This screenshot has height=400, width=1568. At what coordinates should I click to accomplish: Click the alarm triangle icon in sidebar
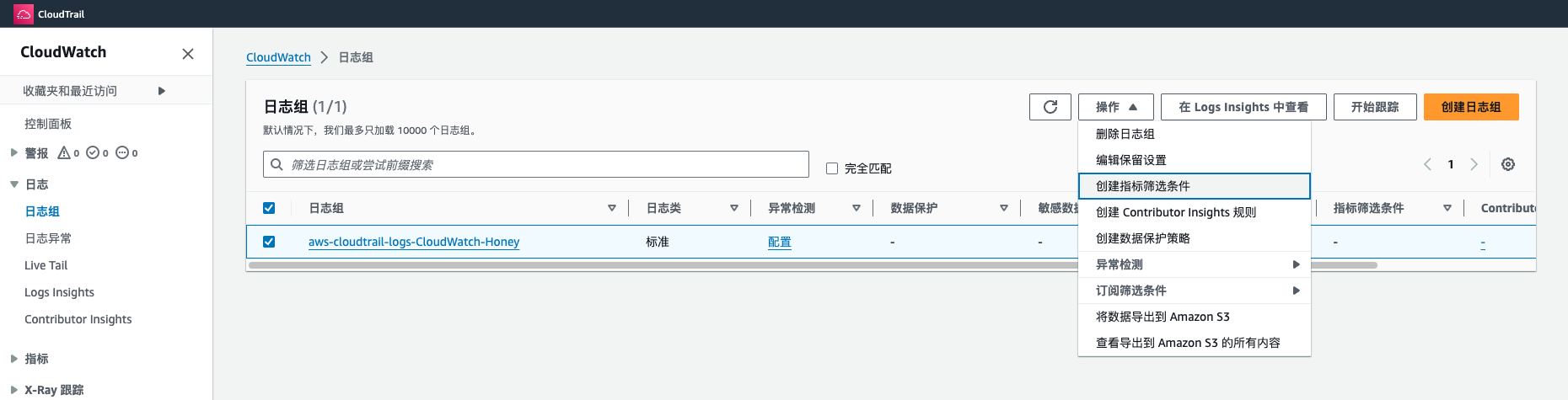(64, 153)
